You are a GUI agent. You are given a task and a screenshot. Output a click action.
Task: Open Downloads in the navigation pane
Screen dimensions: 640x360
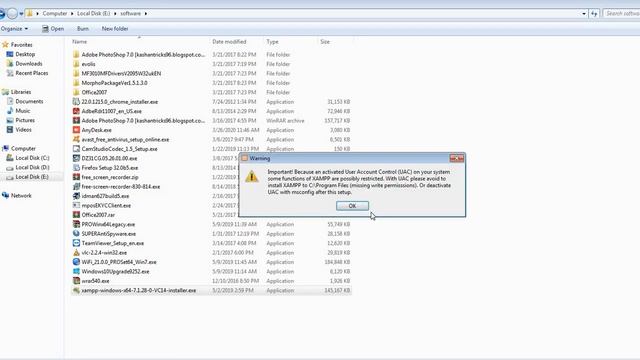[29, 64]
